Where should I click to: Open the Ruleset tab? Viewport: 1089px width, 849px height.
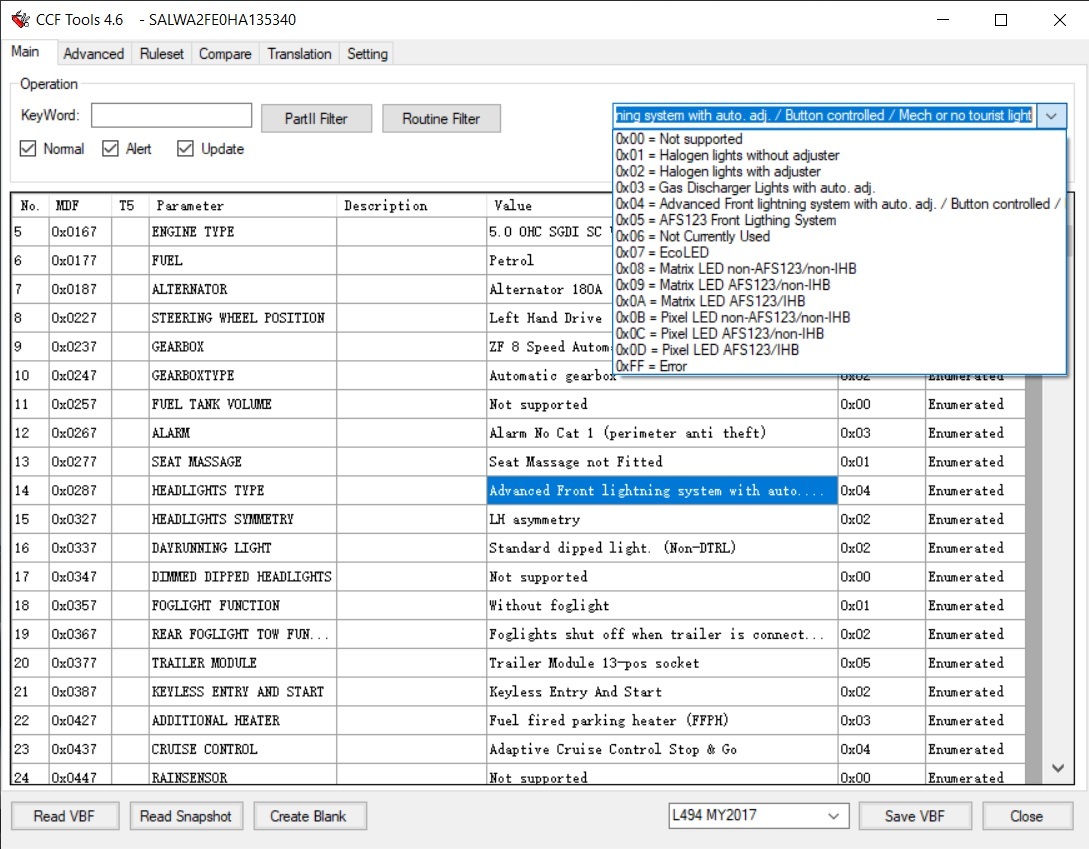[162, 53]
